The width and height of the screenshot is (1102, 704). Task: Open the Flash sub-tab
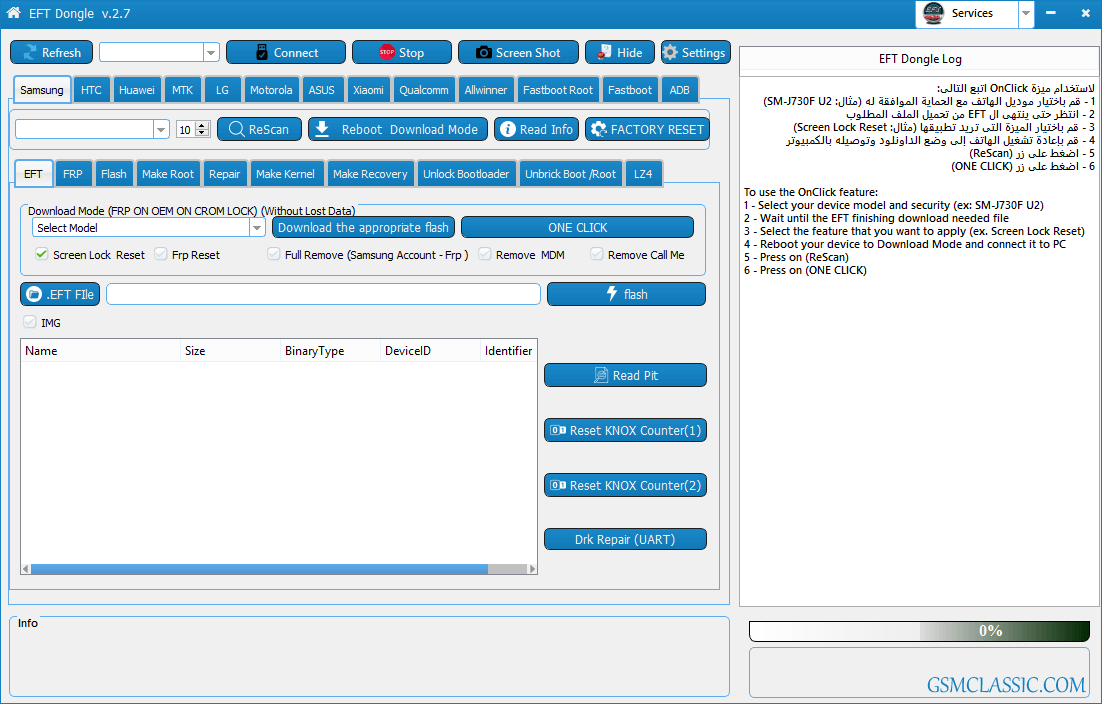click(x=114, y=174)
